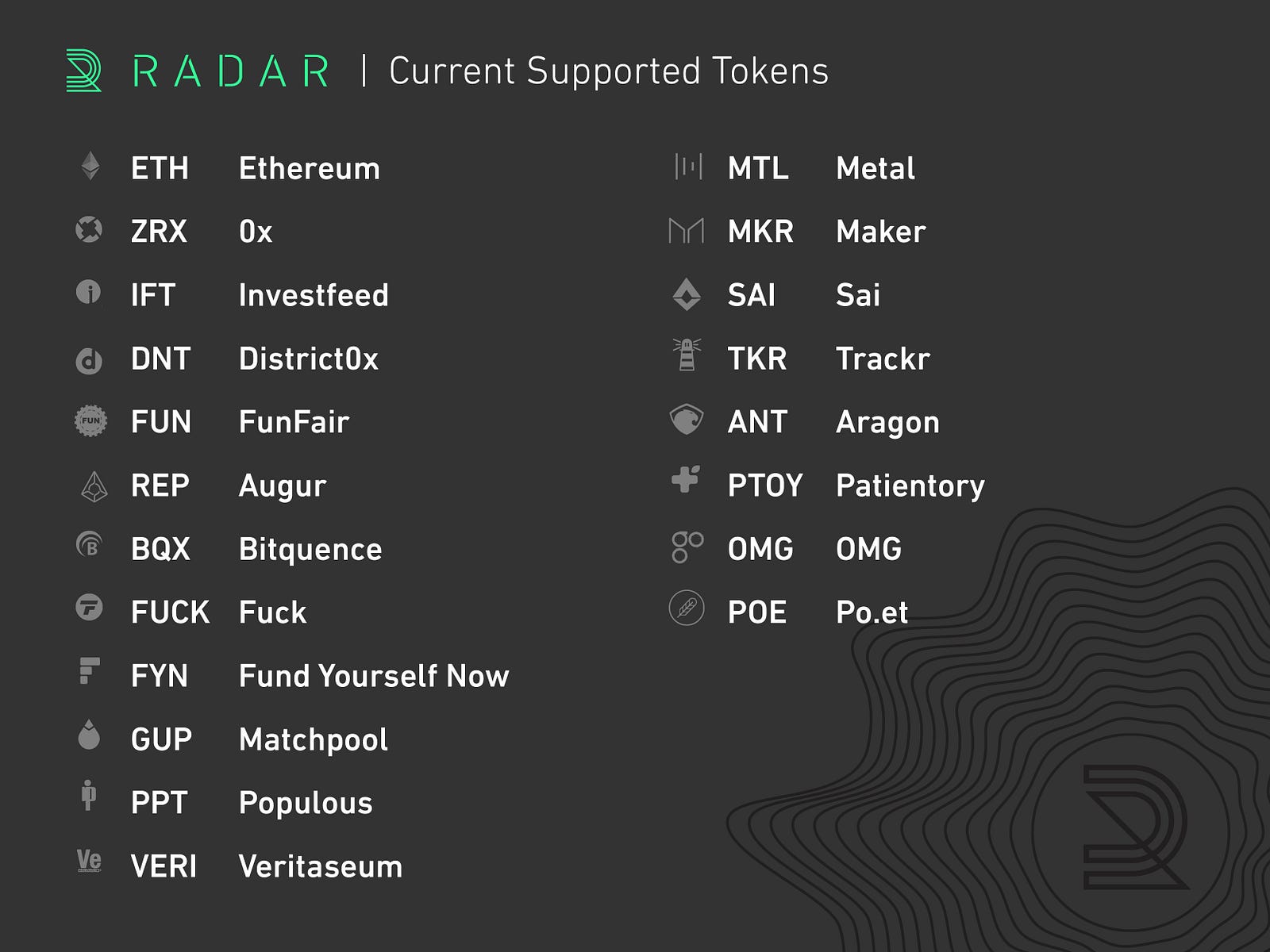1270x952 pixels.
Task: Select the Fund Yourself Now label
Action: pos(374,676)
